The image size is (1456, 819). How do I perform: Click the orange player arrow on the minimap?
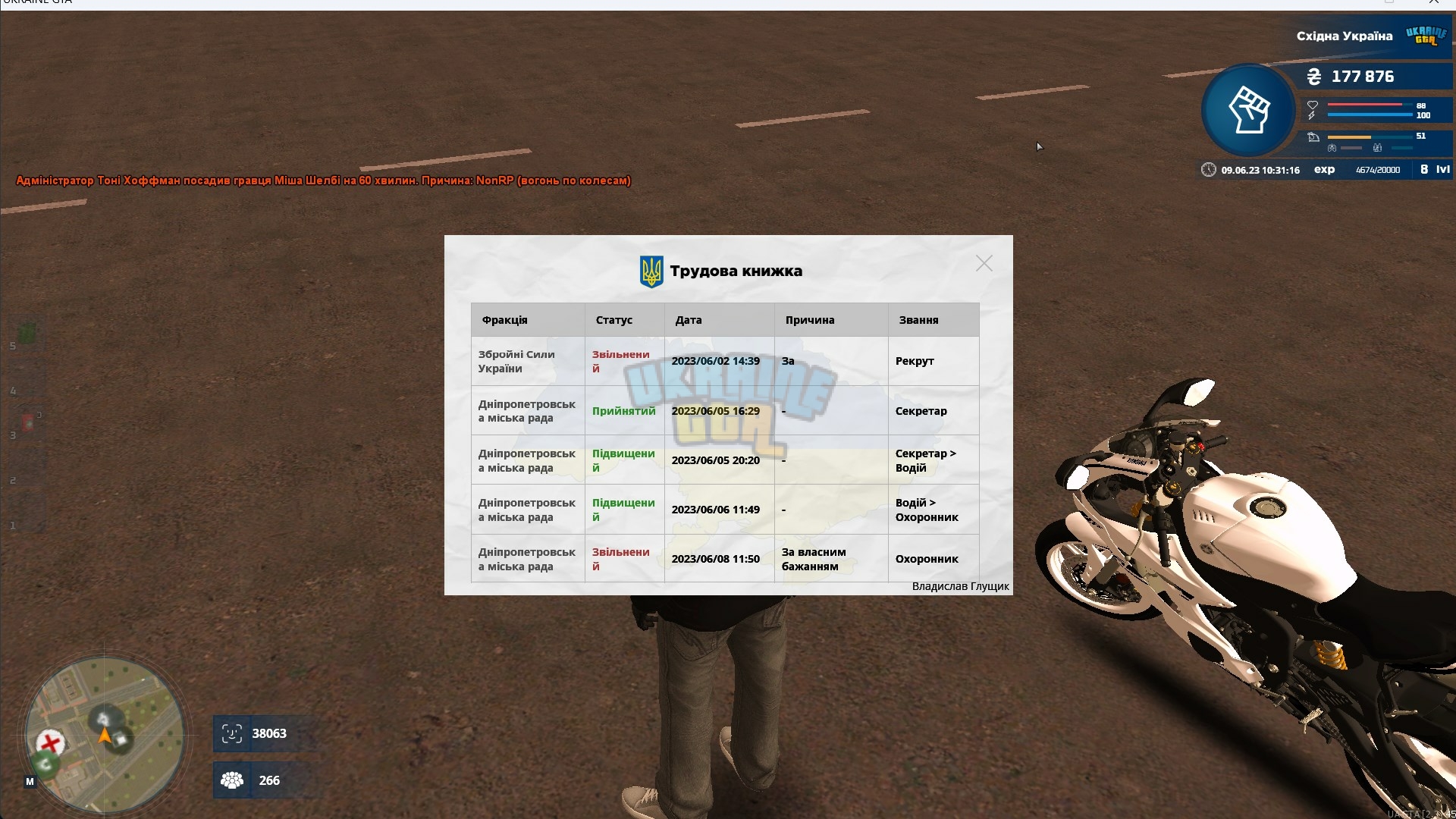point(105,736)
